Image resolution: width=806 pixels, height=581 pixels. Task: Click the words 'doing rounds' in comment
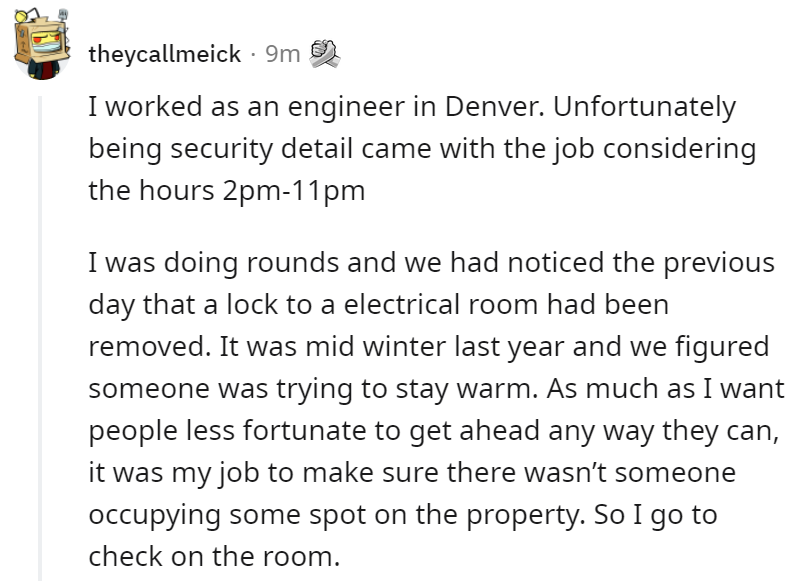pos(251,263)
